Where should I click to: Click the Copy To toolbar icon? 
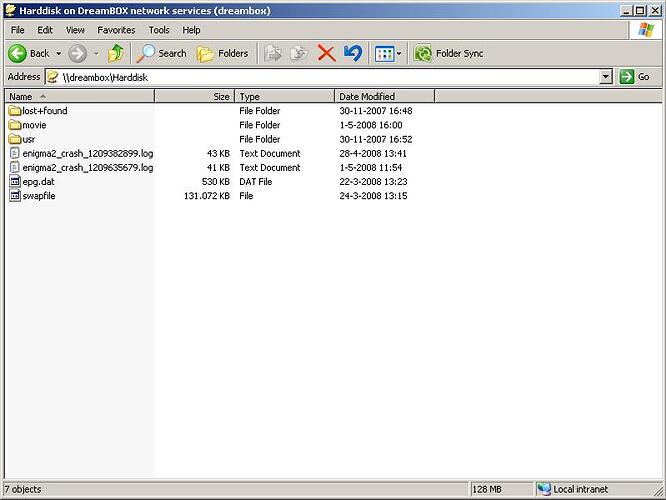pos(299,54)
